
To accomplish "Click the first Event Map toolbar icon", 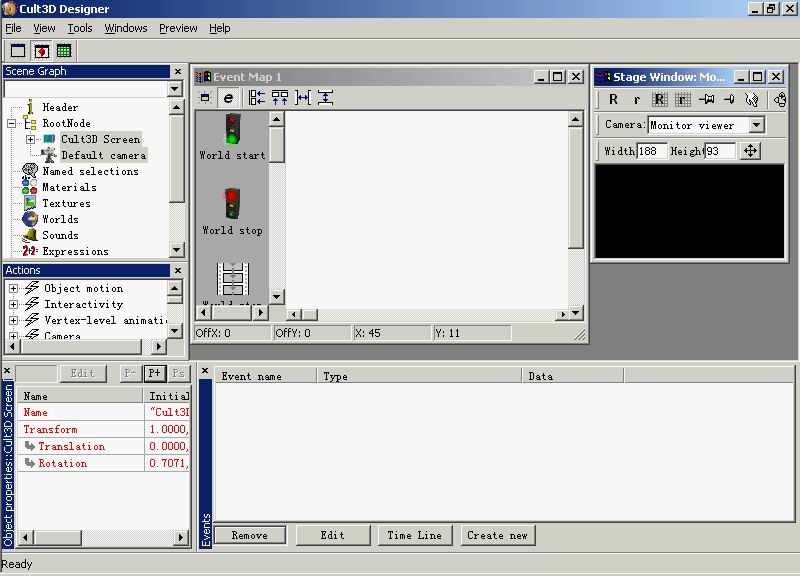I will click(x=205, y=97).
